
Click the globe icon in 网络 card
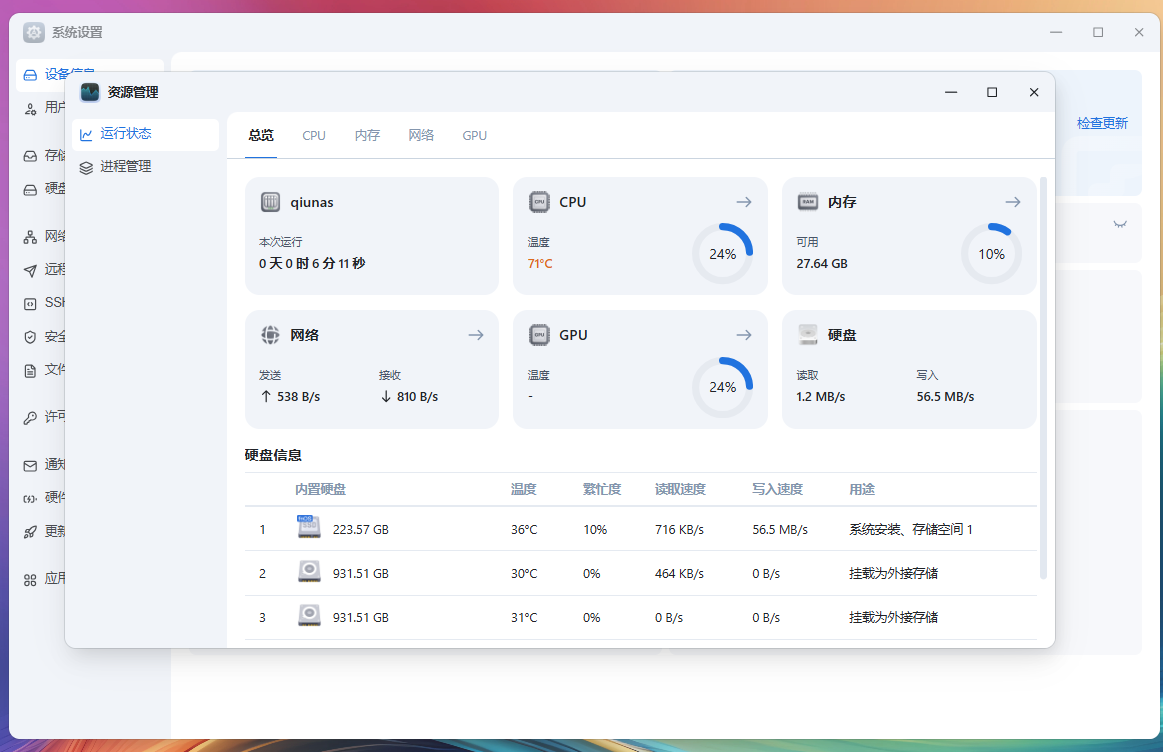(270, 335)
